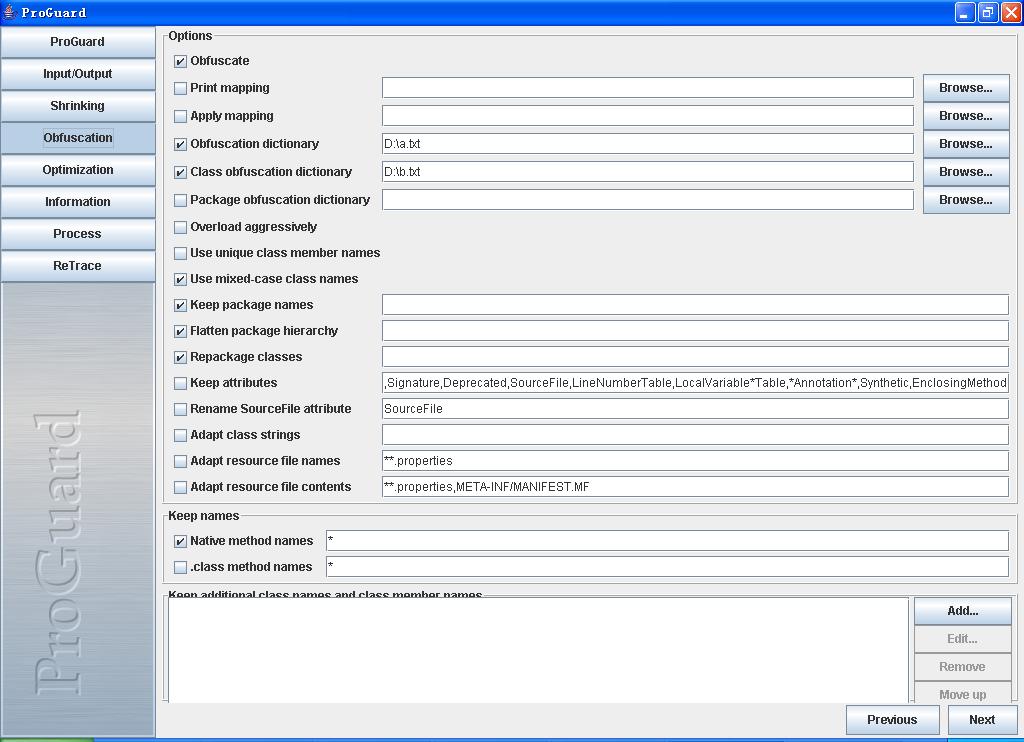The image size is (1024, 742).
Task: Toggle Use mixed-case class names
Action: (180, 280)
